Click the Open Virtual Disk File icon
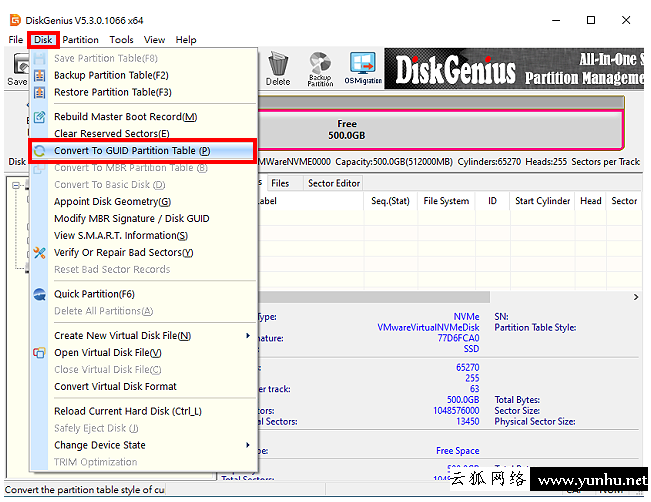Viewport: 651px width, 502px height. click(x=39, y=353)
